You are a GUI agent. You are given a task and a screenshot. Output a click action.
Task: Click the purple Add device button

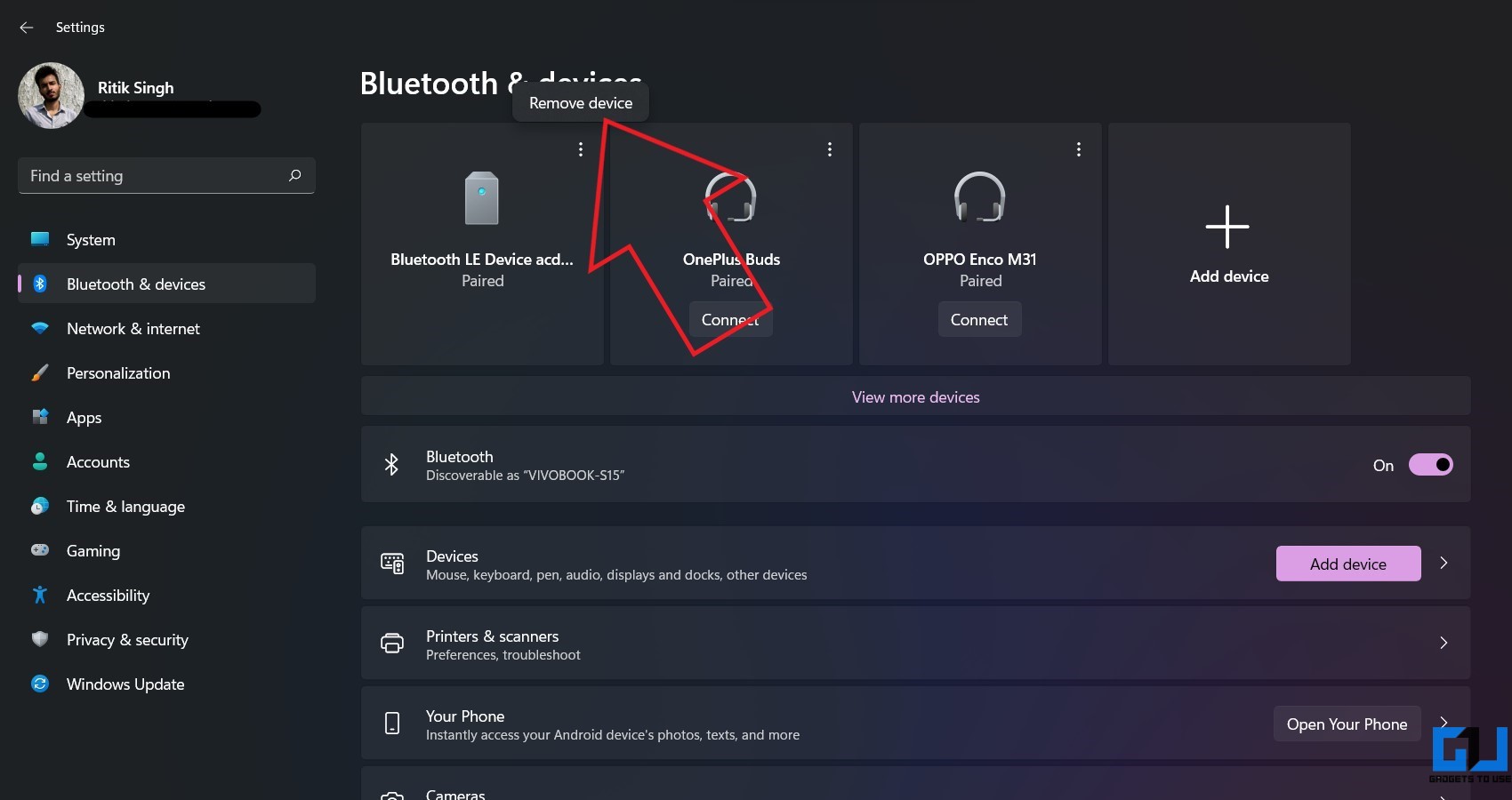click(1348, 564)
